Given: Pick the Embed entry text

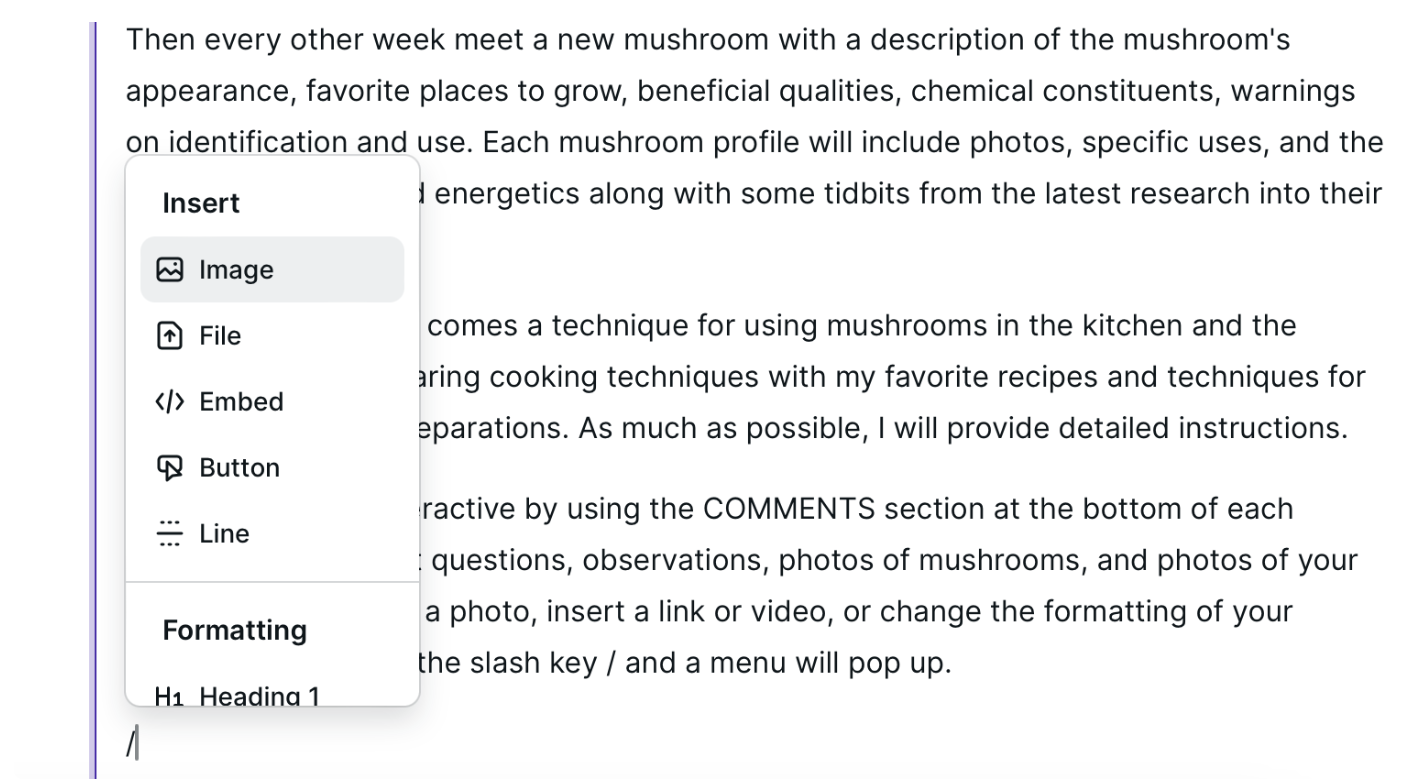Looking at the screenshot, I should click(241, 402).
